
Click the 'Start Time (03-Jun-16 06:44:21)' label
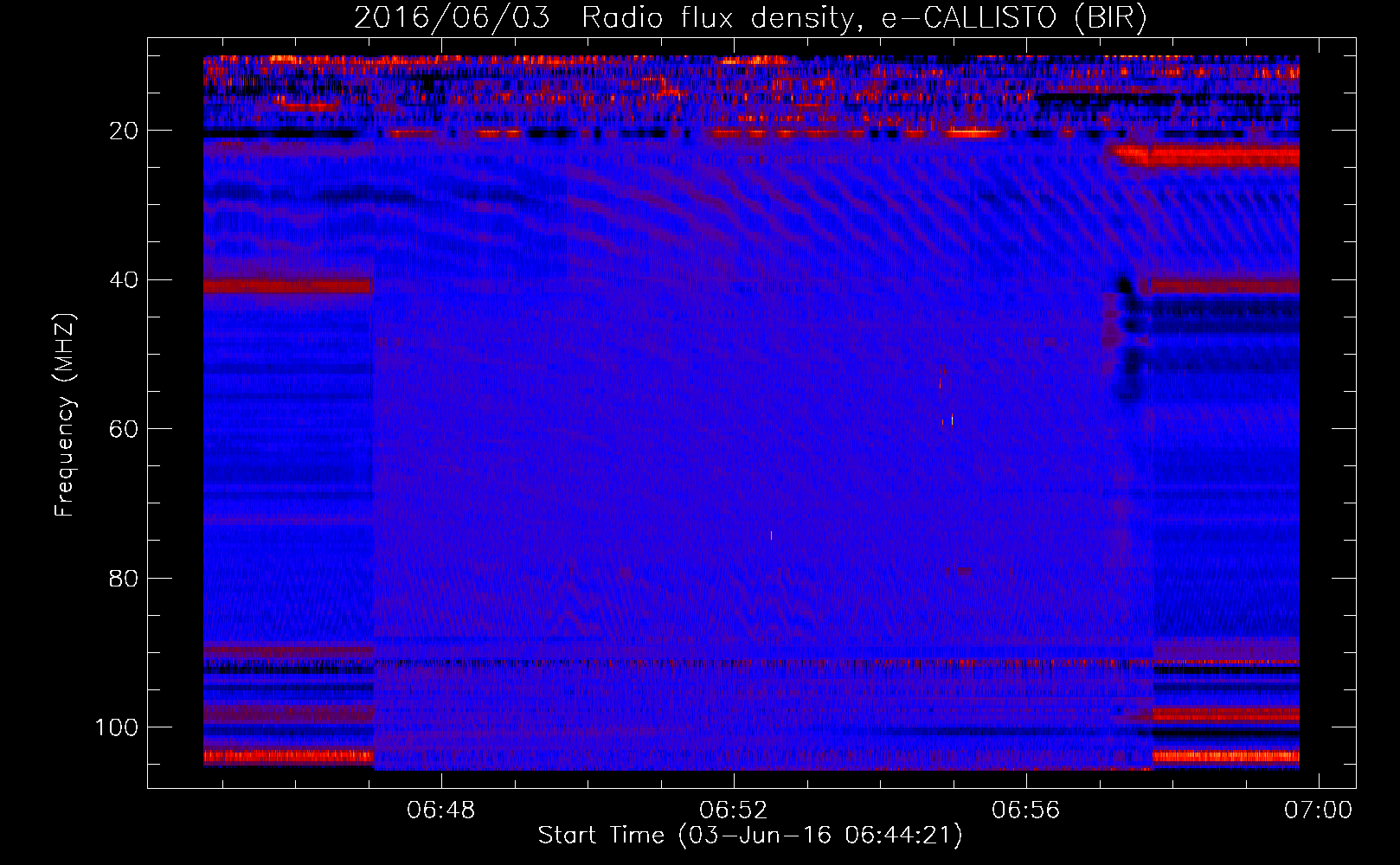(750, 836)
